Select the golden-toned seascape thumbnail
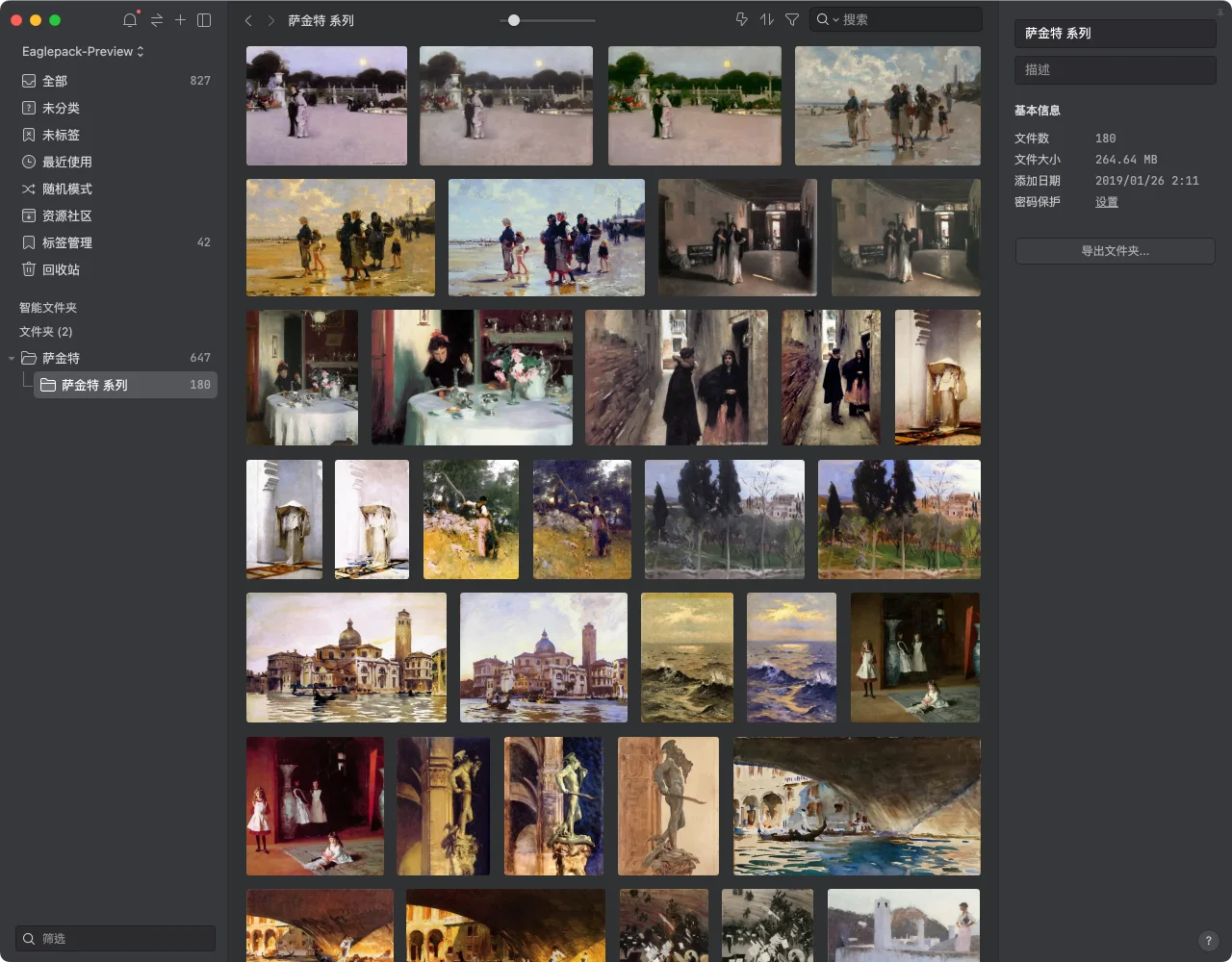Image resolution: width=1232 pixels, height=962 pixels. click(687, 657)
